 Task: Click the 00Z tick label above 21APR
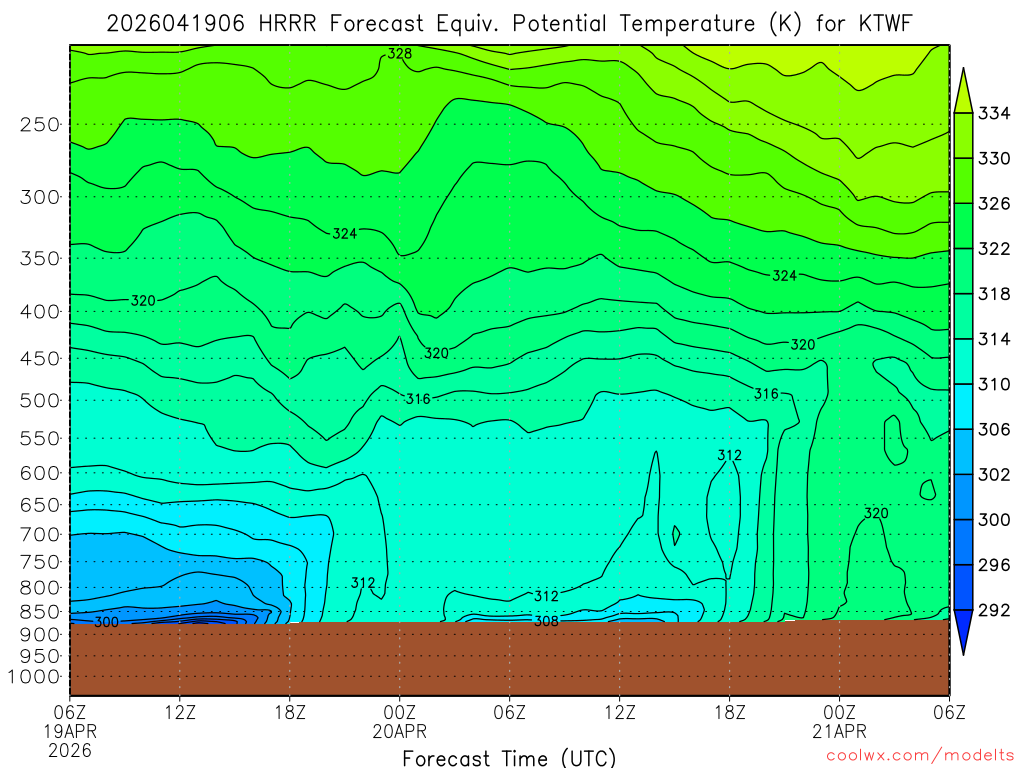[x=840, y=712]
